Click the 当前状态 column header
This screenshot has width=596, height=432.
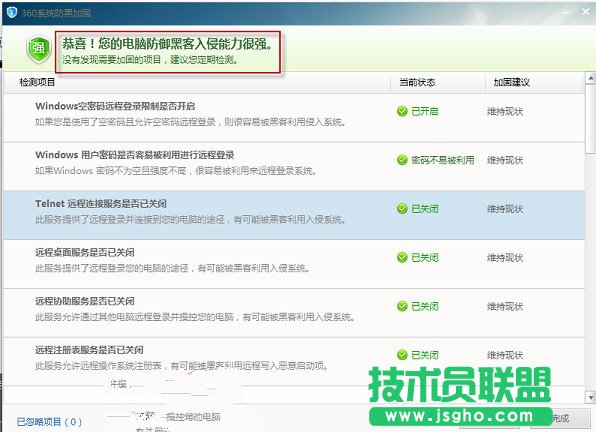coord(417,82)
